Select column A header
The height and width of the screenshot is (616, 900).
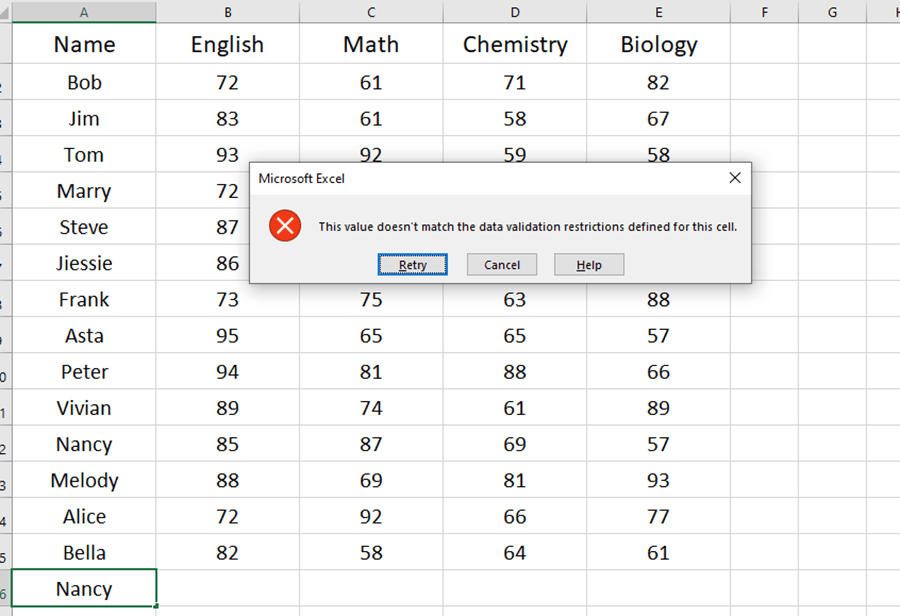click(x=84, y=12)
